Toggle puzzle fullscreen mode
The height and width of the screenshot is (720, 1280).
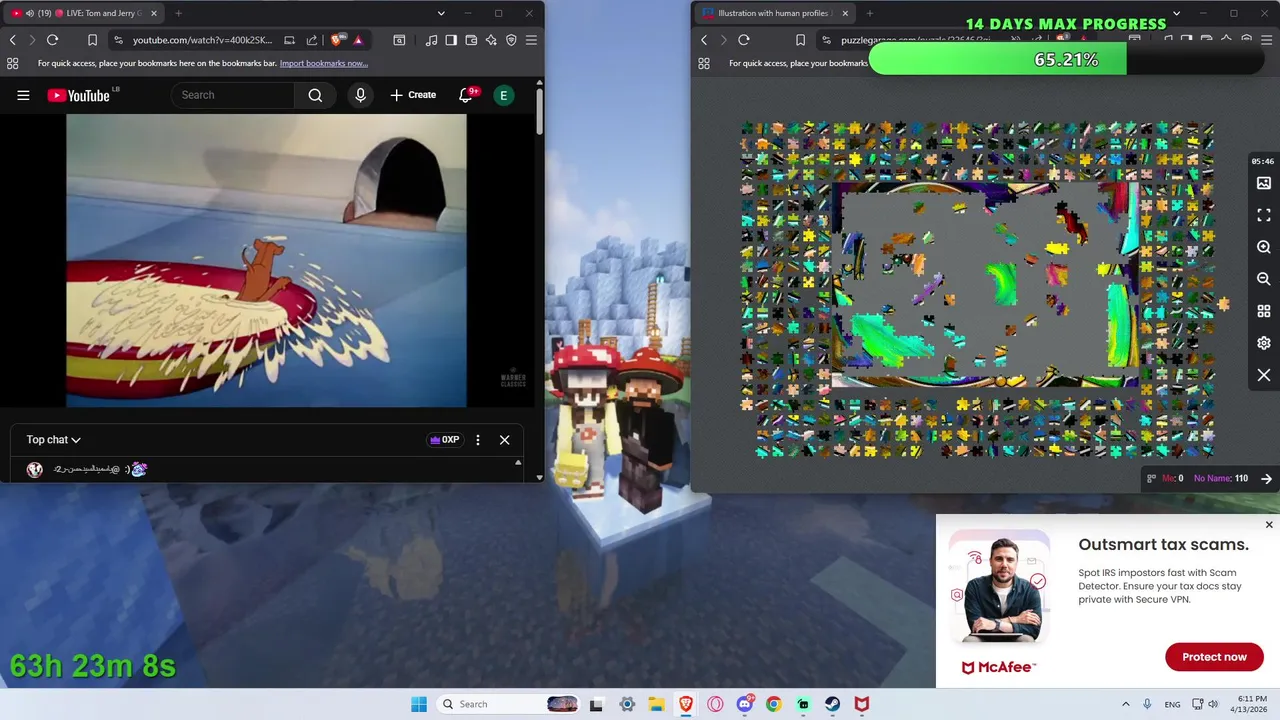[x=1264, y=215]
